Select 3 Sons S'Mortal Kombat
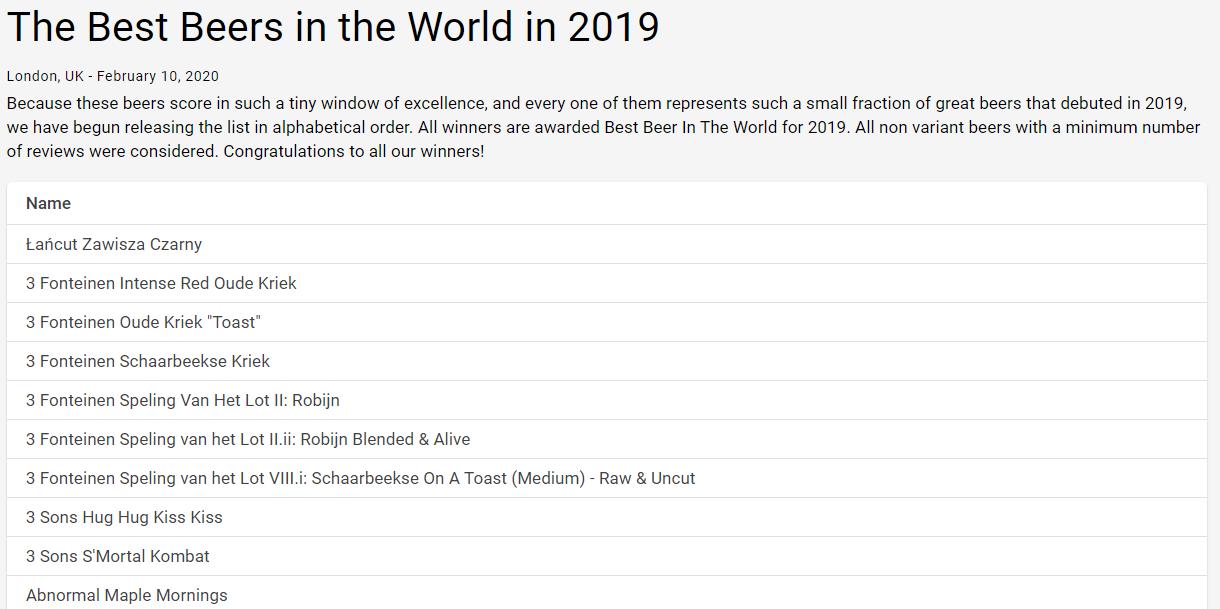1220x609 pixels. pos(118,556)
